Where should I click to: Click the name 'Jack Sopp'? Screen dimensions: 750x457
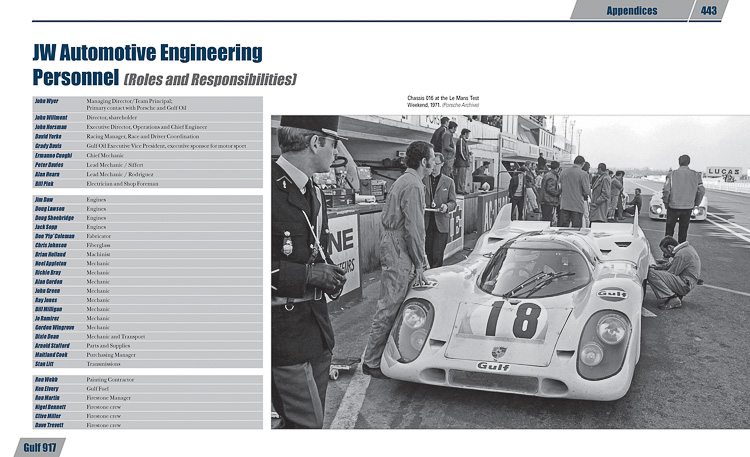coord(46,227)
